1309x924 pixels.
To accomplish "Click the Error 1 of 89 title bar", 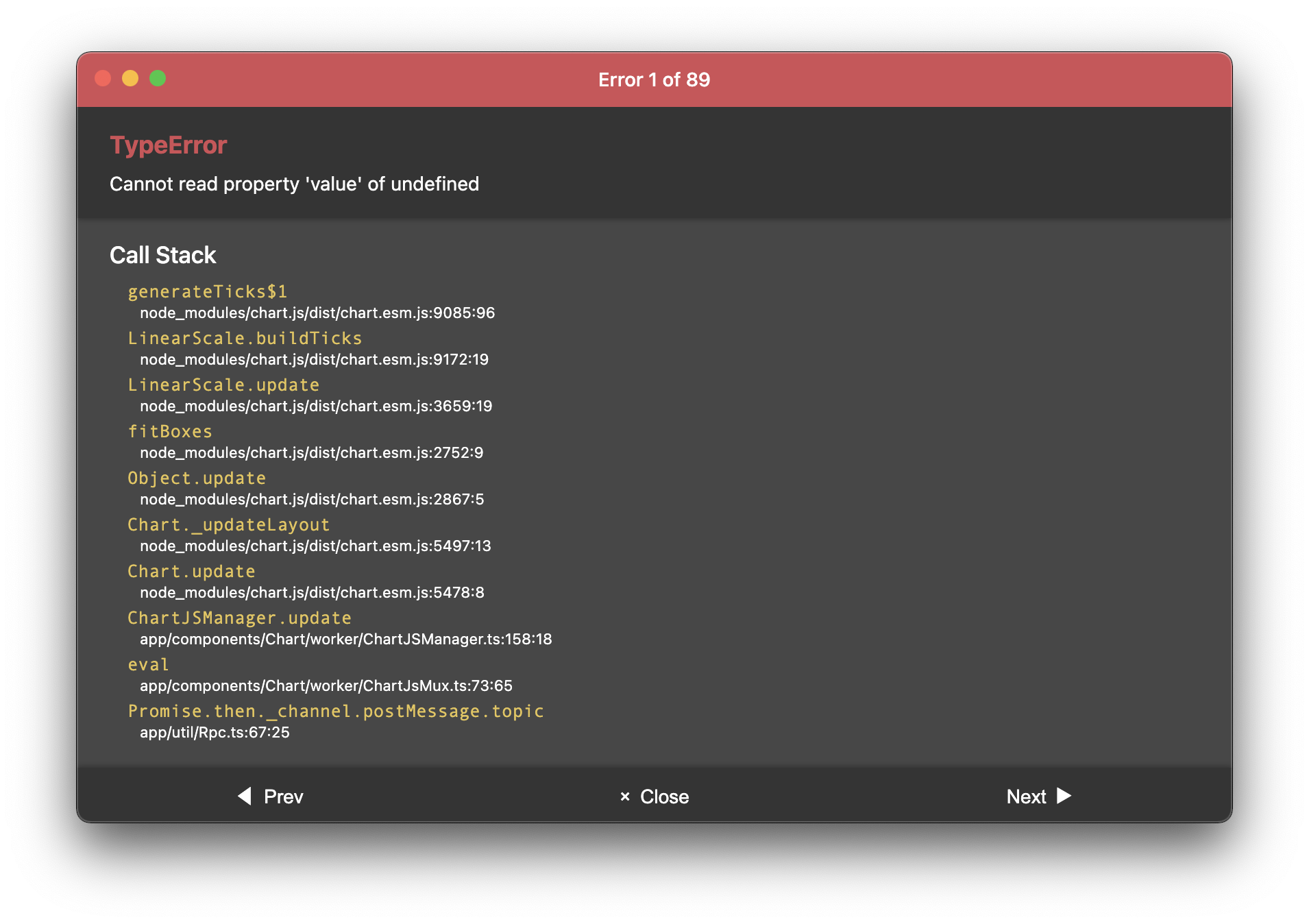I will click(653, 79).
